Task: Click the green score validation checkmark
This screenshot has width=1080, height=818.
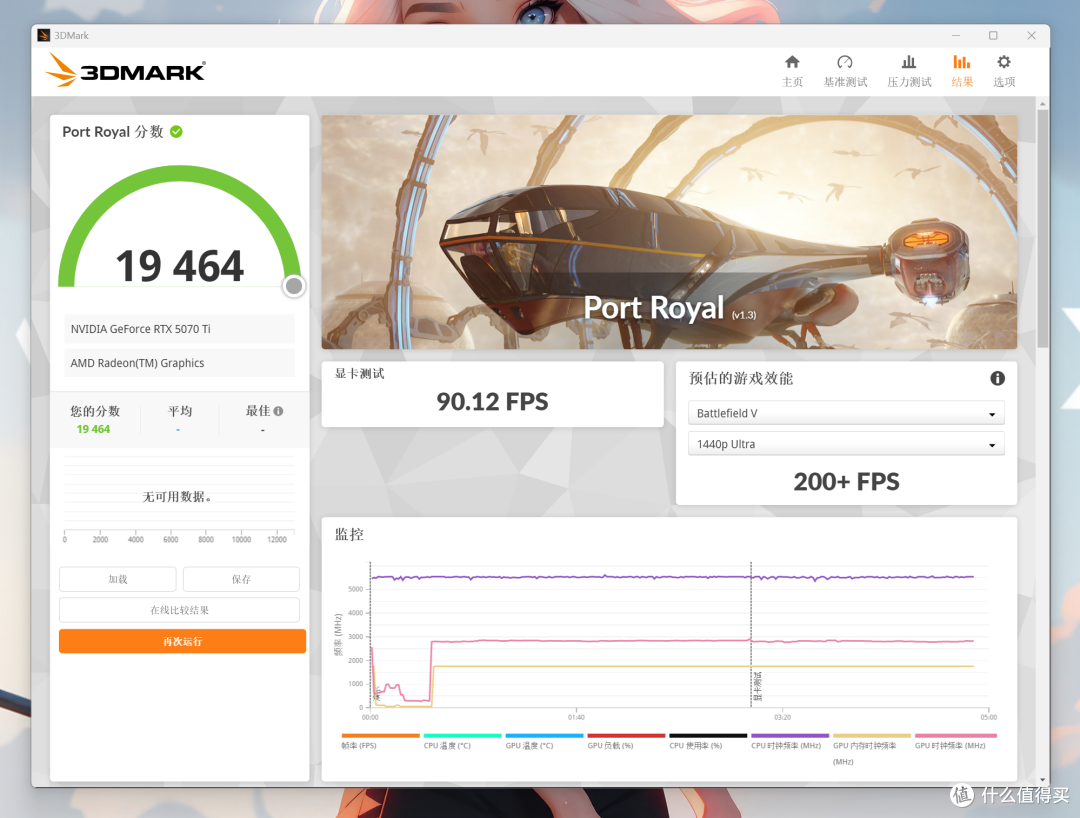Action: point(176,132)
